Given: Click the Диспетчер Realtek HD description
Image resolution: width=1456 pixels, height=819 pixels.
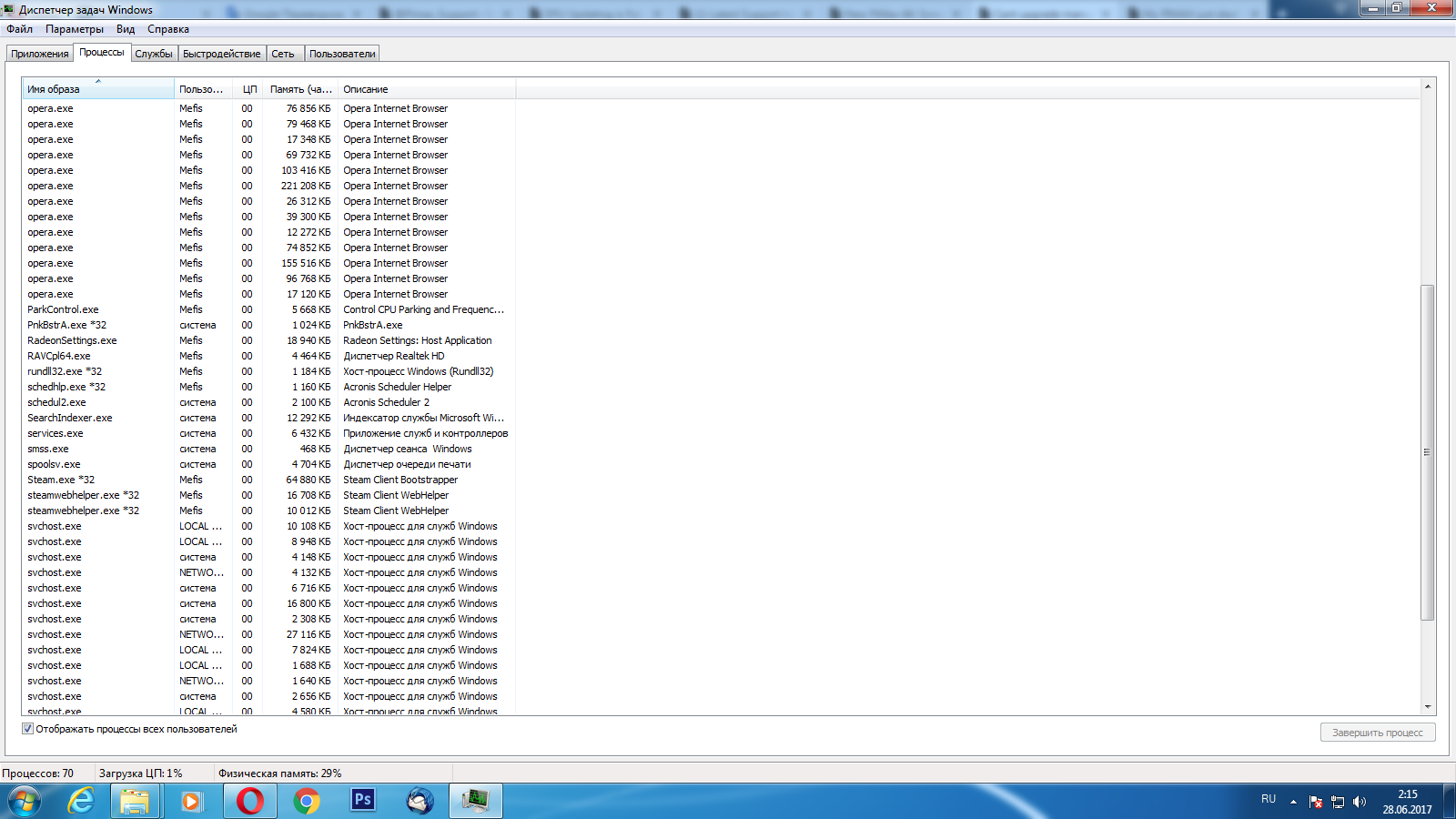Looking at the screenshot, I should click(x=394, y=356).
